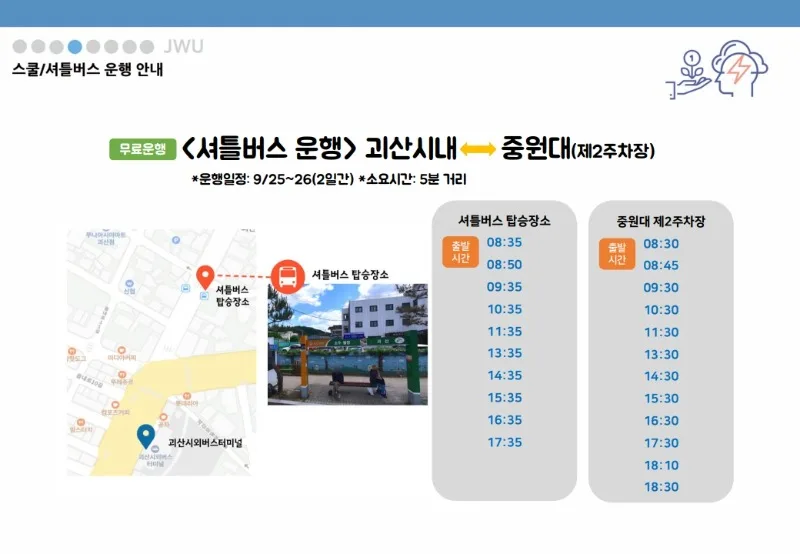Click the 16:35 departure time
Viewport: 800px width, 554px height.
(x=505, y=420)
